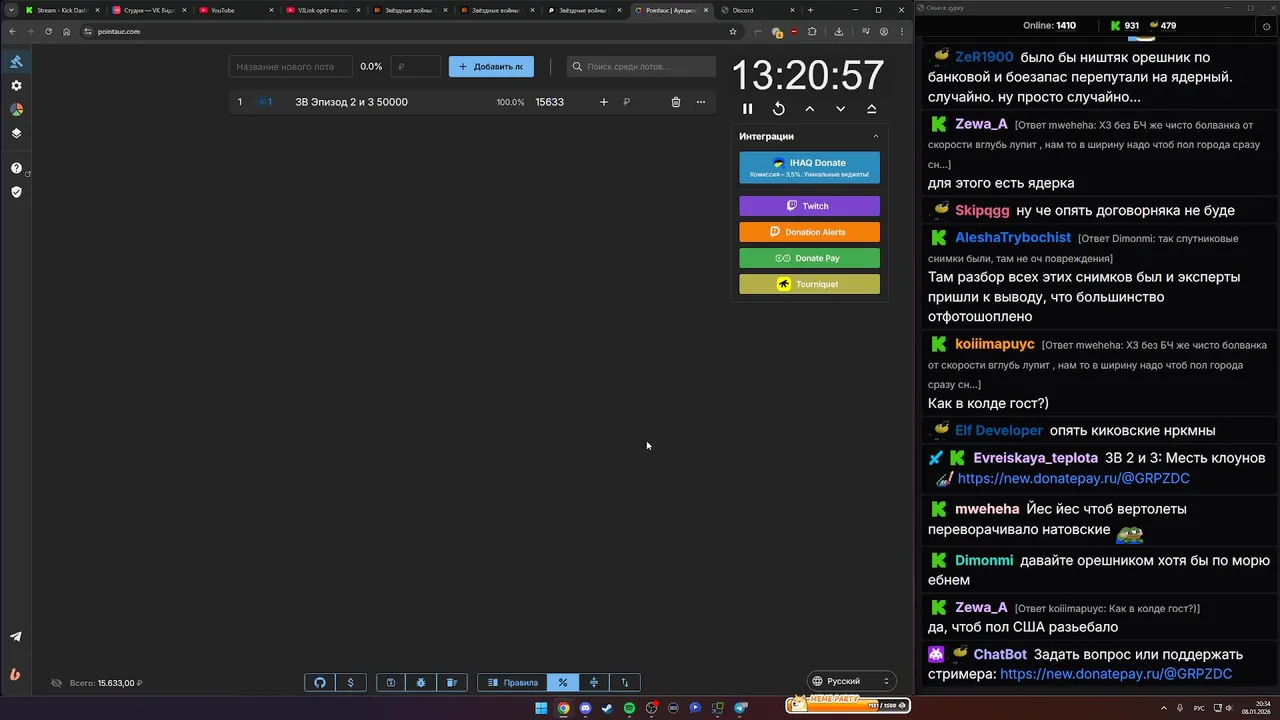Open more options for ЗВ Эпизод lot
The height and width of the screenshot is (720, 1280).
pyautogui.click(x=701, y=102)
